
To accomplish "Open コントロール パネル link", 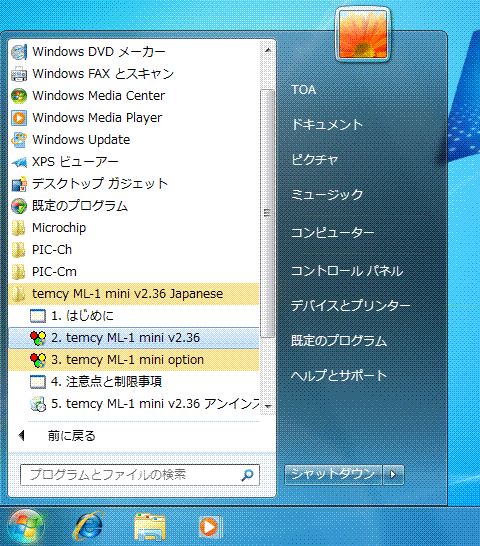I will (347, 271).
